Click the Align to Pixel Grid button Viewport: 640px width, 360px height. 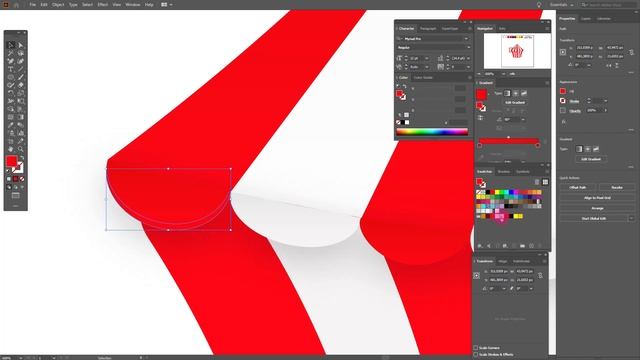tap(597, 198)
